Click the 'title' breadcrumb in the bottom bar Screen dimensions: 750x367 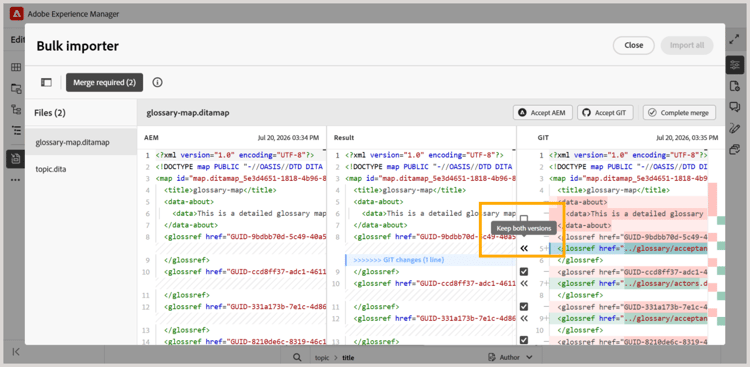[x=348, y=357]
